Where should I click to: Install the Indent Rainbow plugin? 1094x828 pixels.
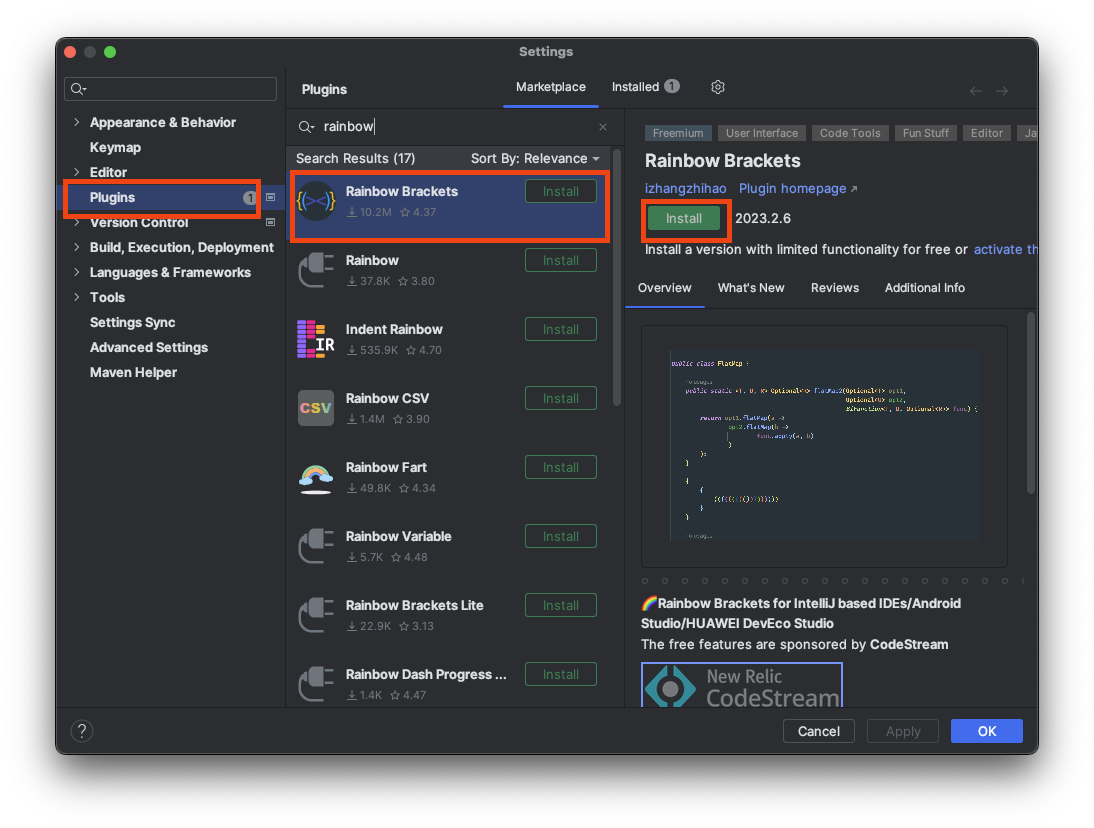pos(561,330)
